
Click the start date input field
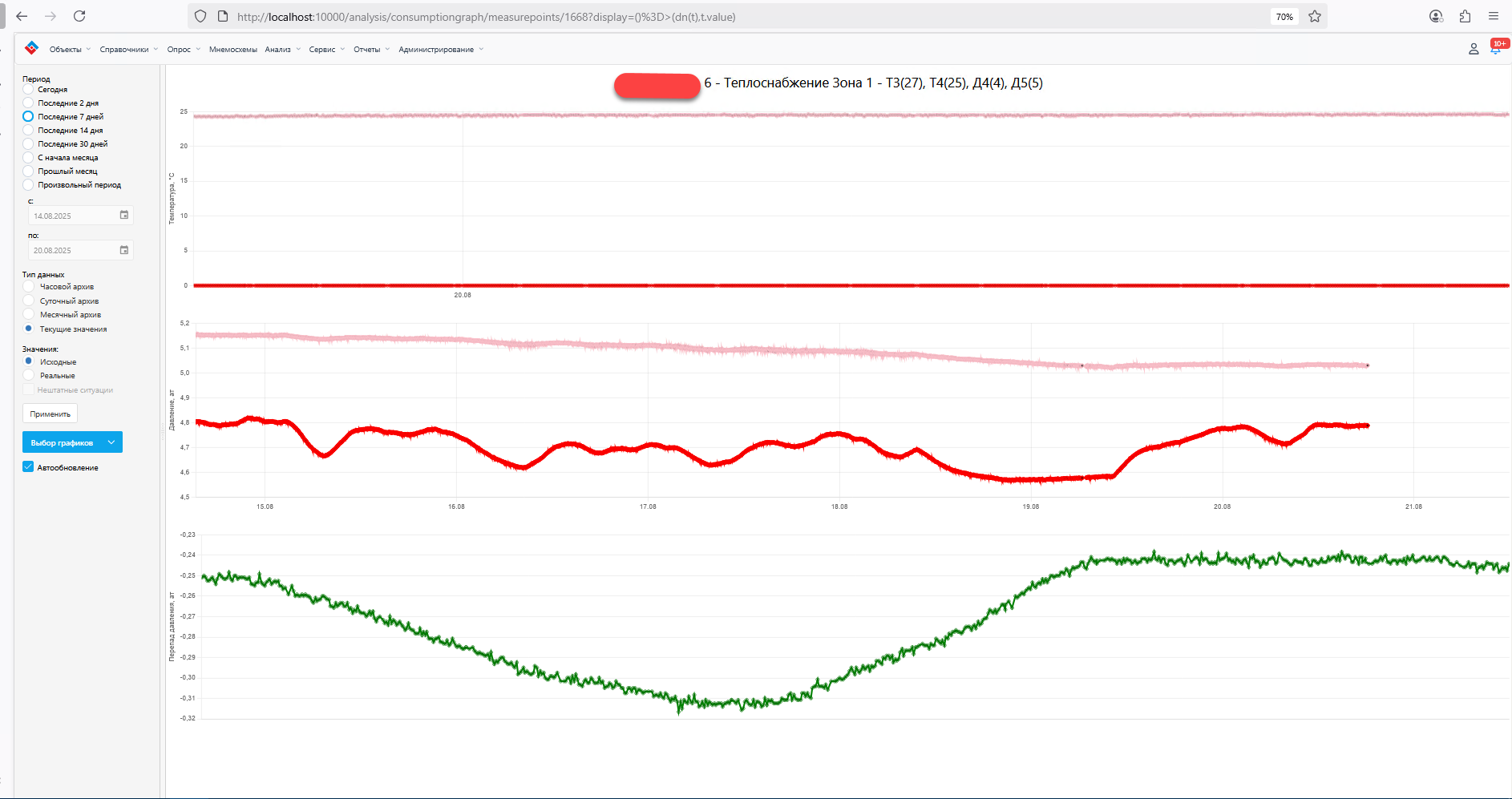point(72,216)
